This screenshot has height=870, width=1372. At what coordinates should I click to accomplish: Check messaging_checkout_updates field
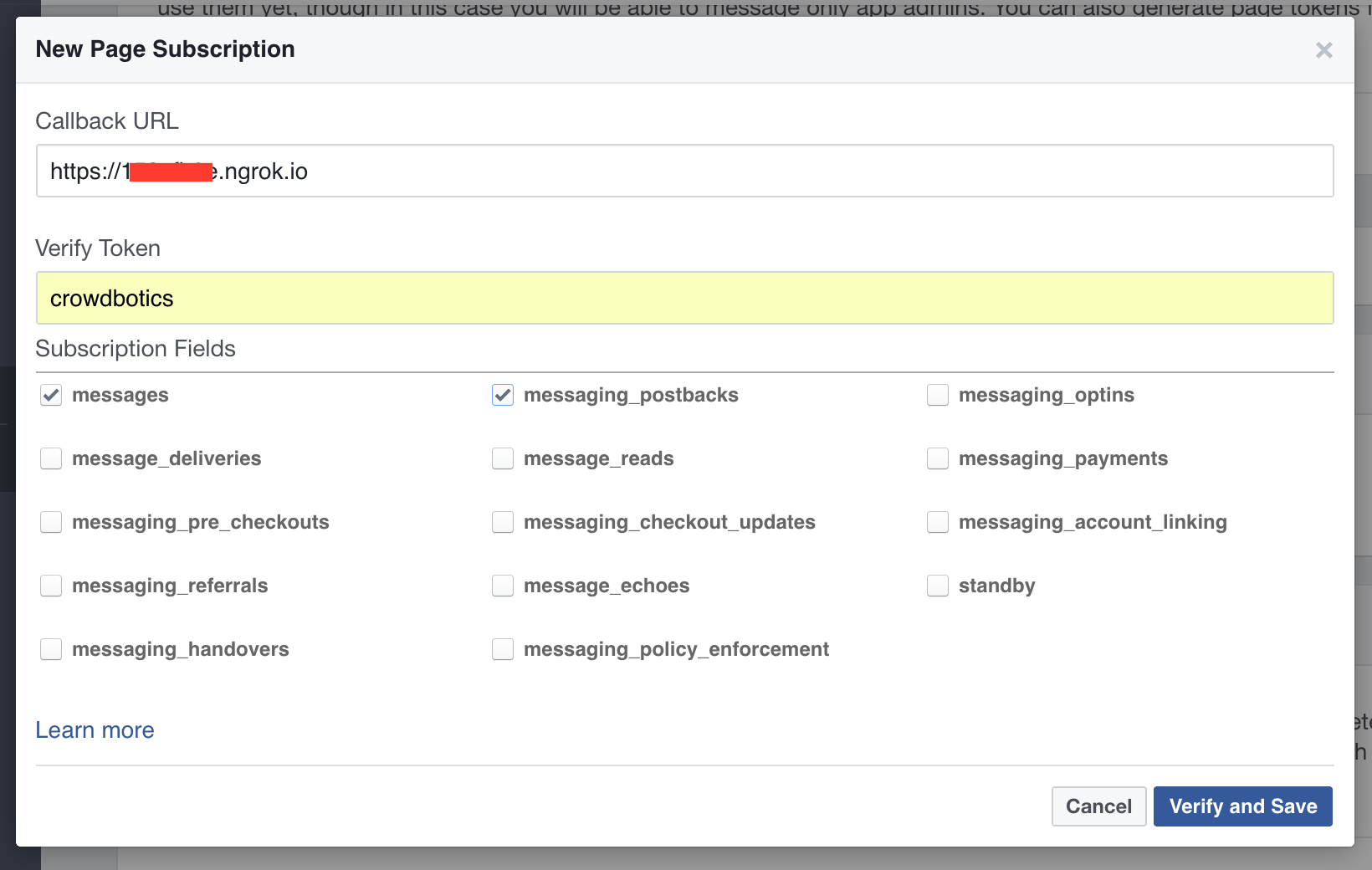pos(503,522)
